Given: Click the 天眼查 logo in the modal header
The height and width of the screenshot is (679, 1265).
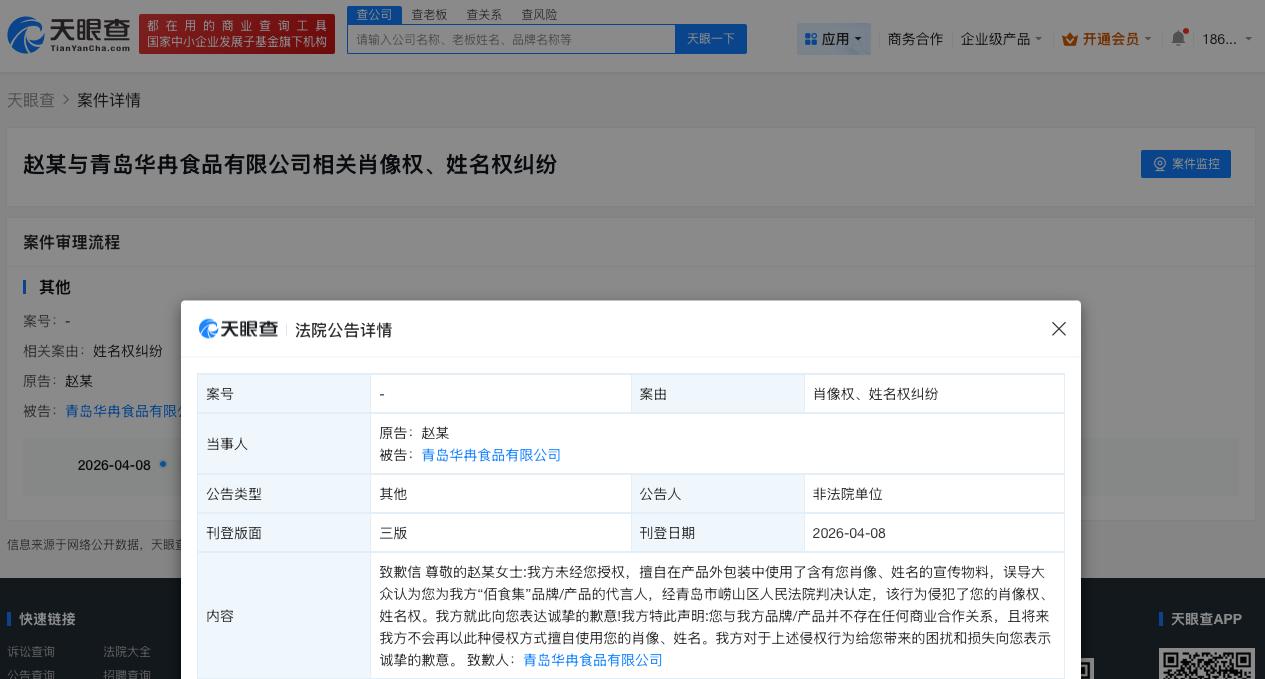Looking at the screenshot, I should click(x=238, y=329).
